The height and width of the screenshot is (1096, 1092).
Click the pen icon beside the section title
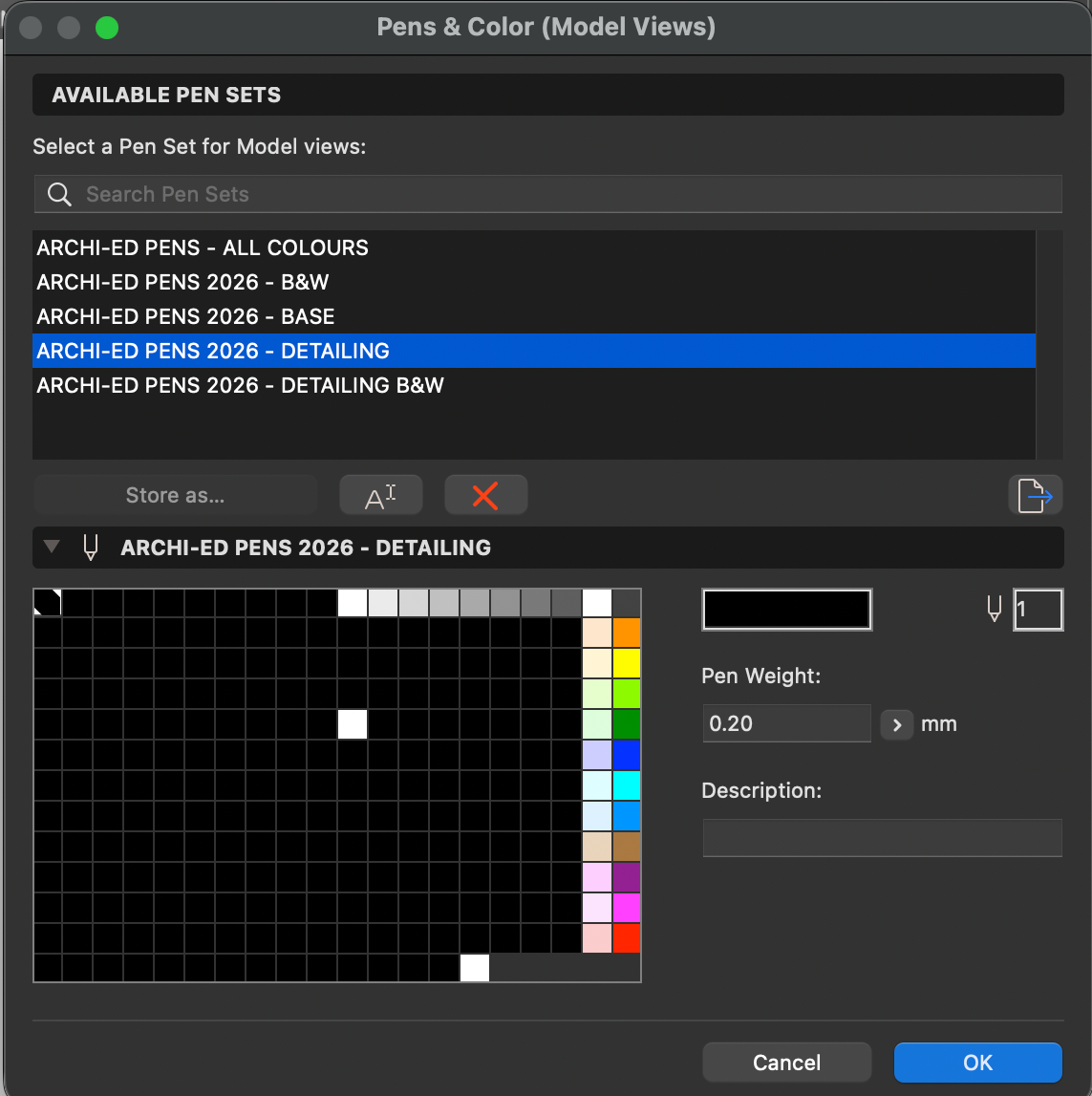(x=91, y=548)
